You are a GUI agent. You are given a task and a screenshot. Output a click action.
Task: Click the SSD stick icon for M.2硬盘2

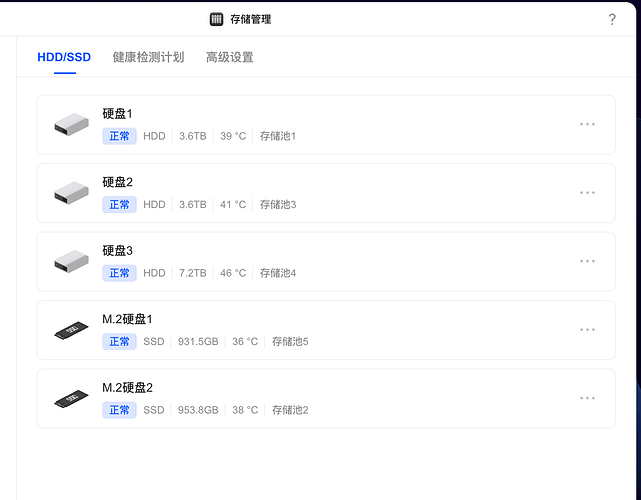72,399
